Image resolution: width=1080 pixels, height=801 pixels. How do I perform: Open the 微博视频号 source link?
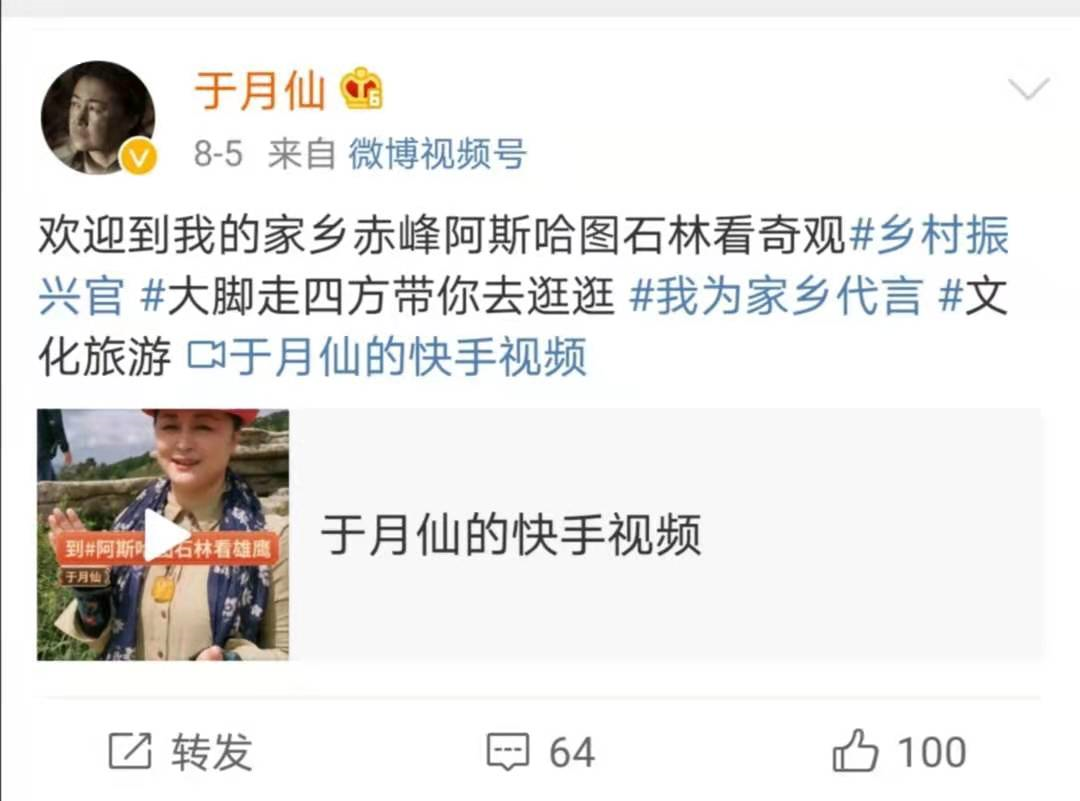point(438,153)
